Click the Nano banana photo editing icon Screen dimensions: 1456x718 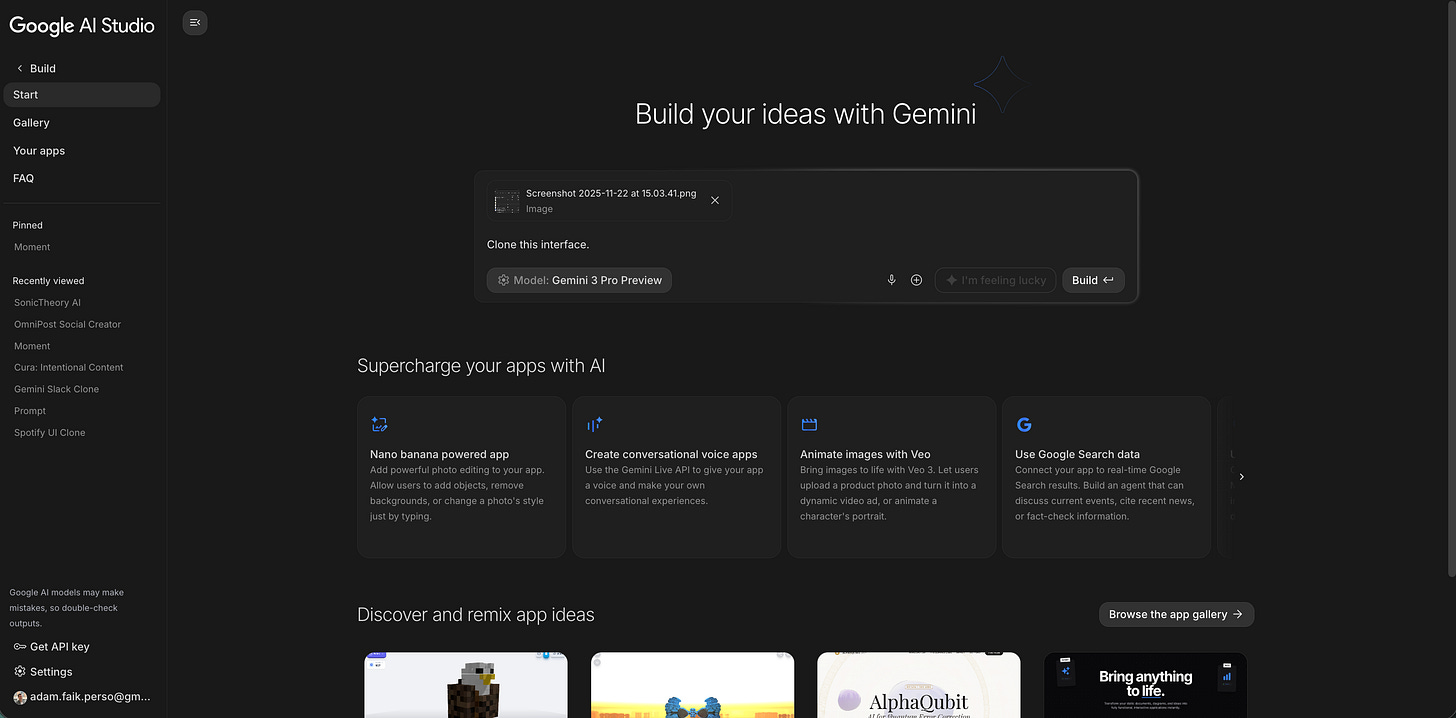(x=379, y=423)
